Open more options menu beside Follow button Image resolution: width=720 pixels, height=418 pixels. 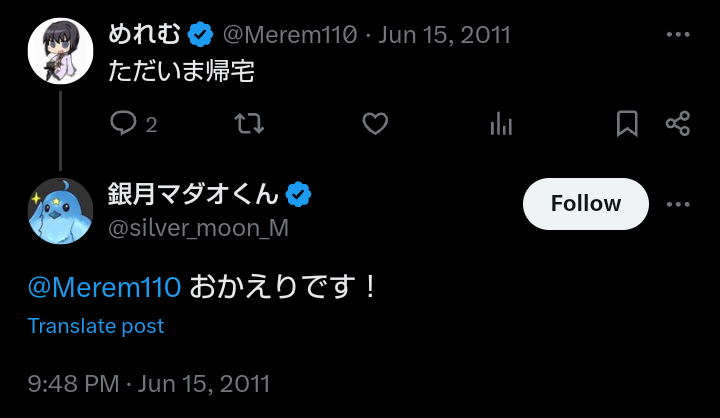(678, 204)
